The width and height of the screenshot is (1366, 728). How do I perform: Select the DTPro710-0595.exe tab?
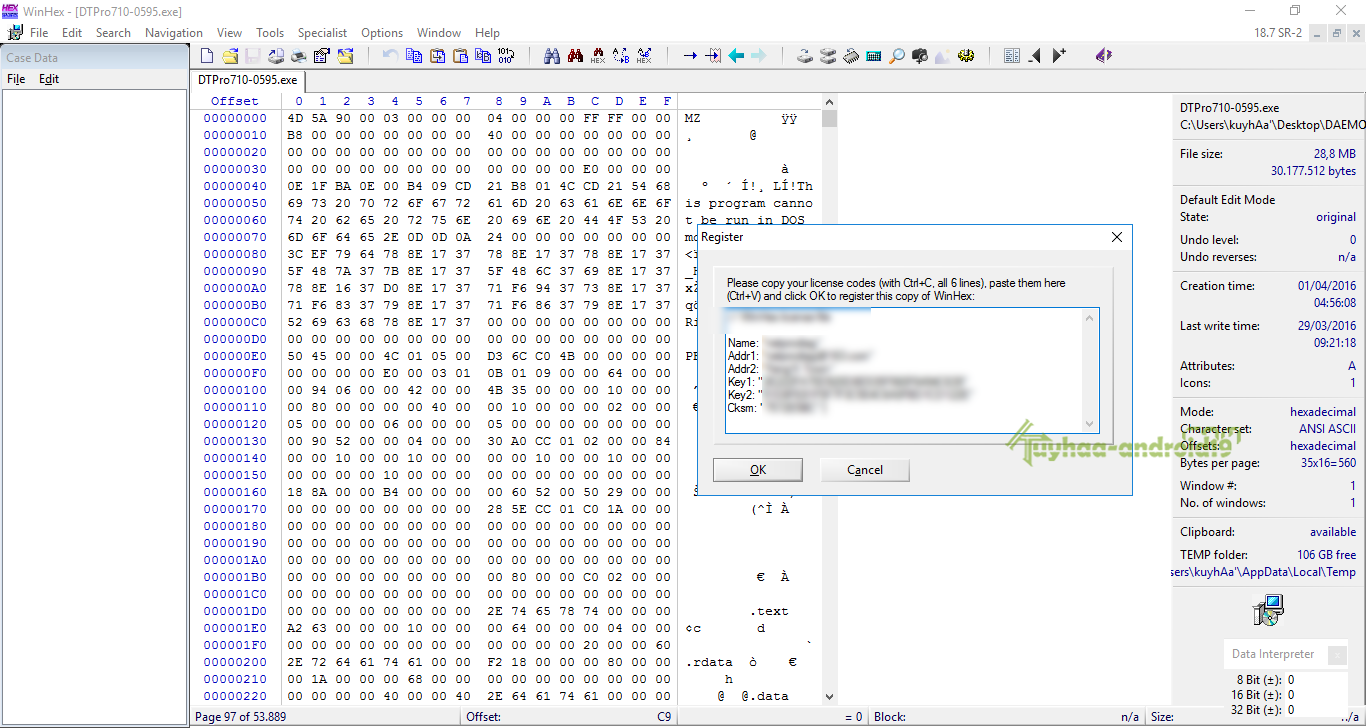tap(247, 80)
